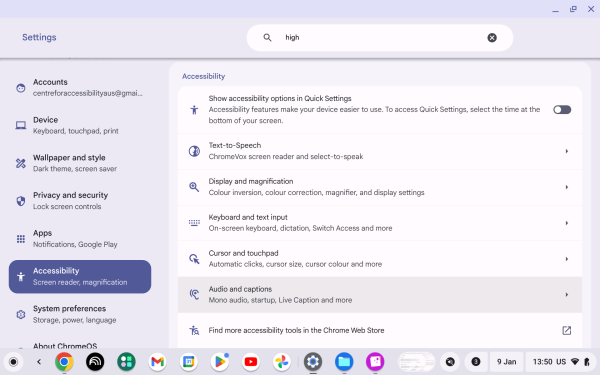Click the Settings gear on the shelf
The image size is (600, 375).
click(313, 362)
